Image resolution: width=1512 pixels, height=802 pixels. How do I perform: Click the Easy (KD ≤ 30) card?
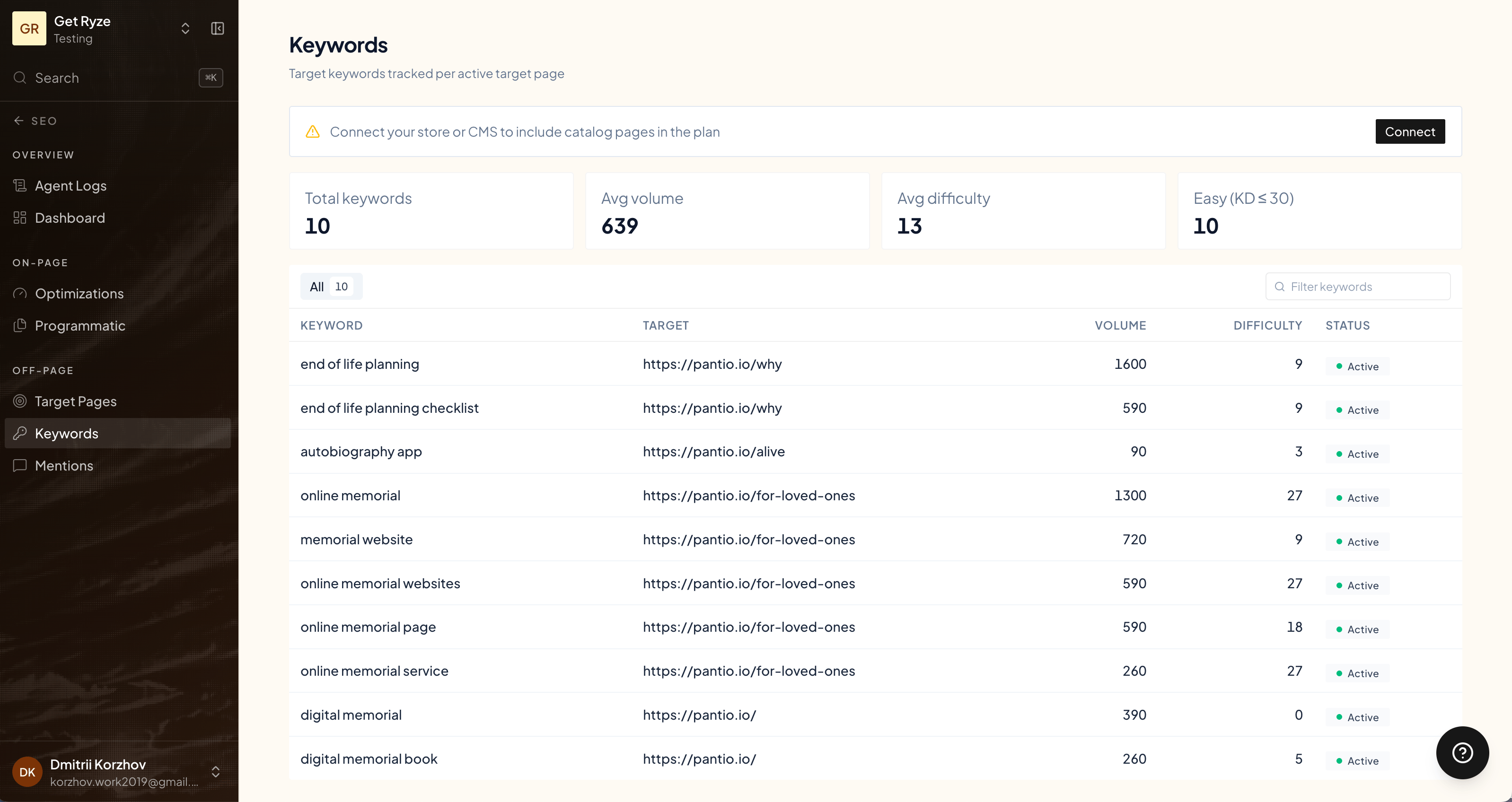click(1319, 210)
